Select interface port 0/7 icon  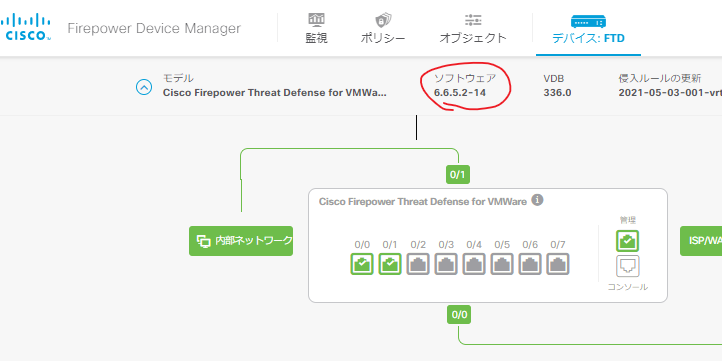pos(558,264)
